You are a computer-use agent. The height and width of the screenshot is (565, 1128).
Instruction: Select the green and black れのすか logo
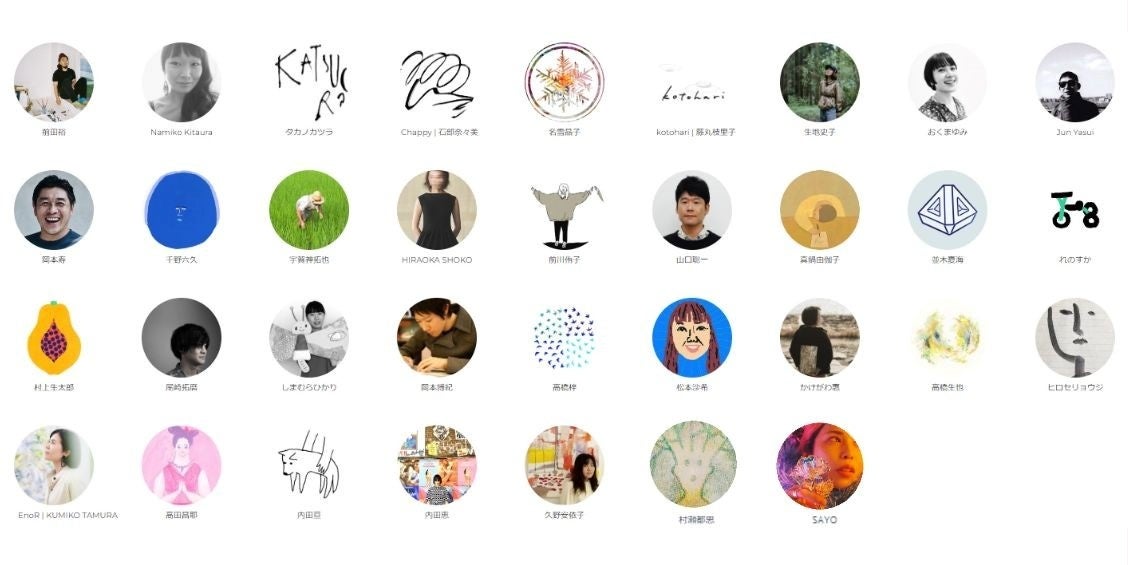coord(1075,210)
